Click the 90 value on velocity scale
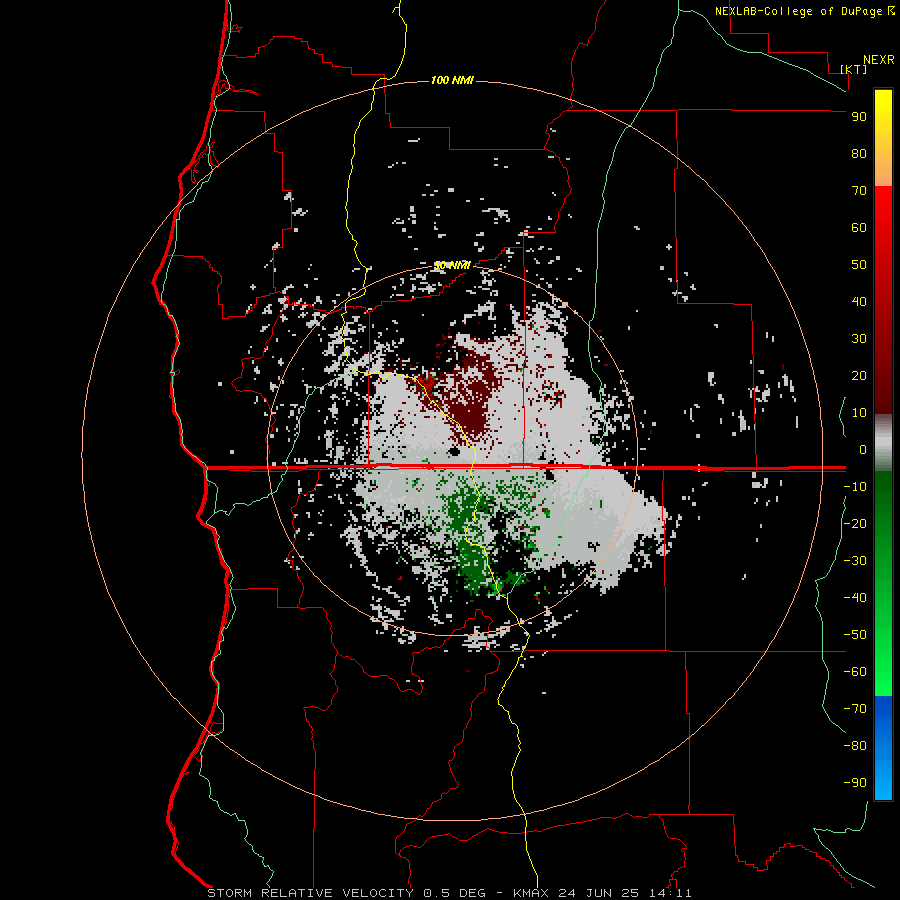 [x=859, y=117]
